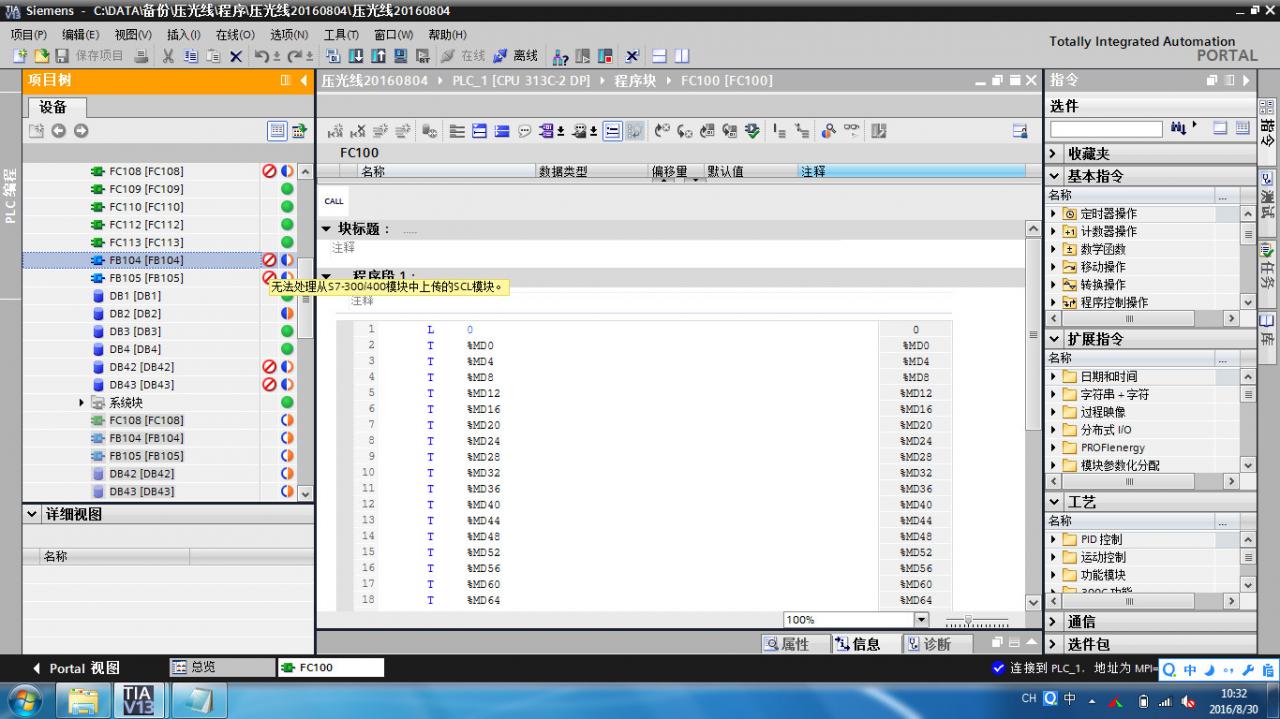The height and width of the screenshot is (719, 1280).
Task: Click the Portal 视图 button
Action: [x=77, y=668]
